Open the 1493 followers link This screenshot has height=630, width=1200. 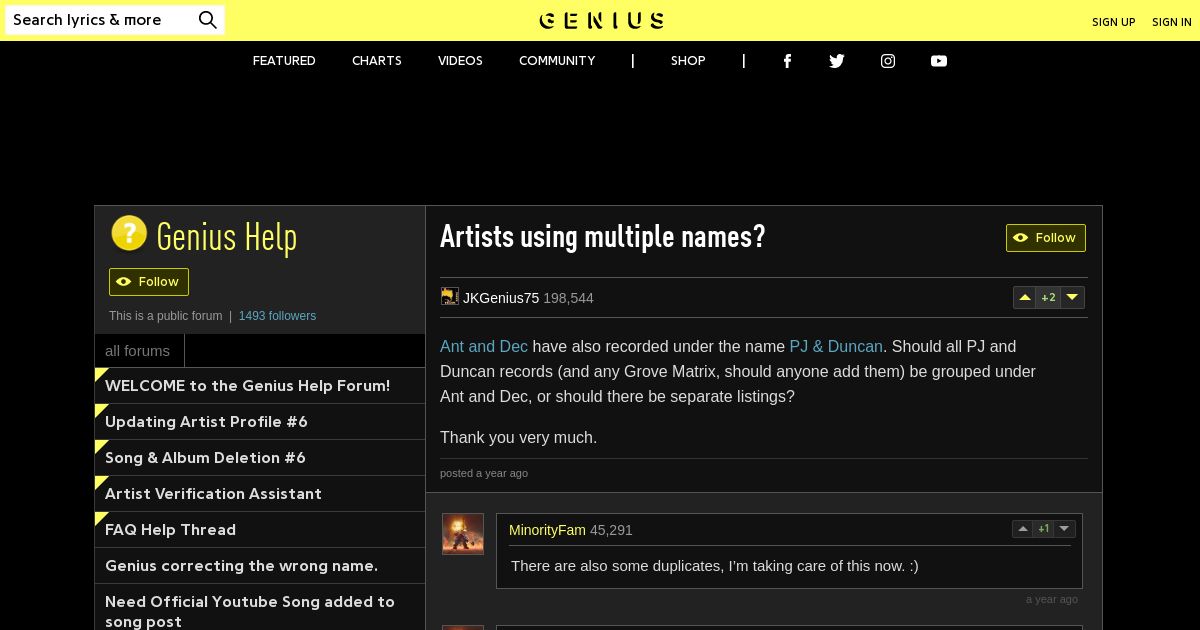coord(277,316)
